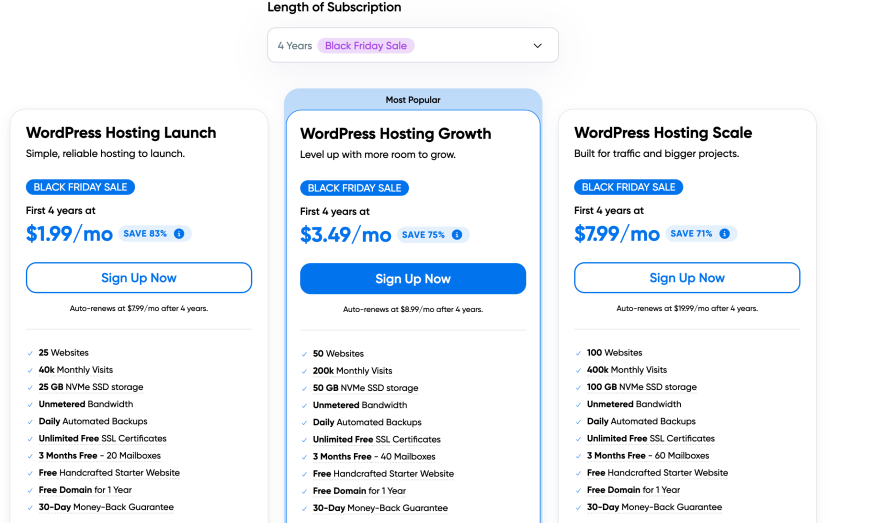The width and height of the screenshot is (884, 523).
Task: Click the Scale plan BLACK FRIDAY SALE badge
Action: [x=628, y=187]
